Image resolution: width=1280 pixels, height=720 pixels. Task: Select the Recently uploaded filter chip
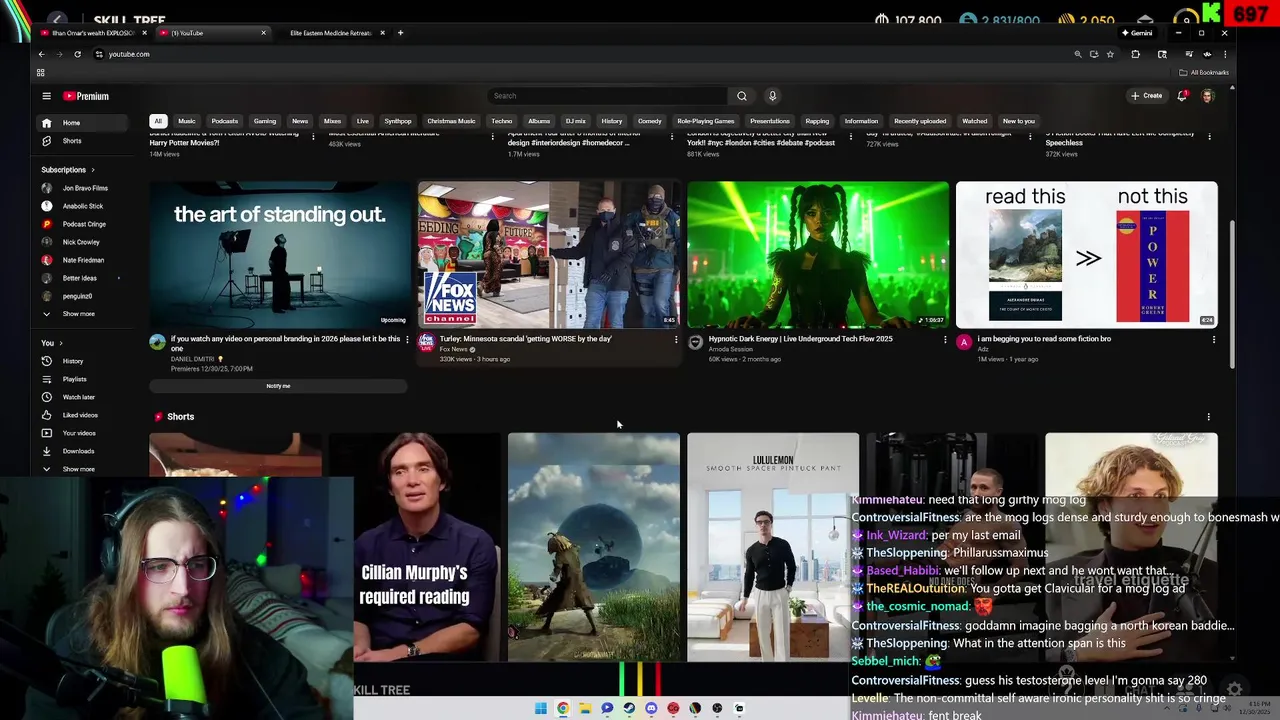[920, 121]
